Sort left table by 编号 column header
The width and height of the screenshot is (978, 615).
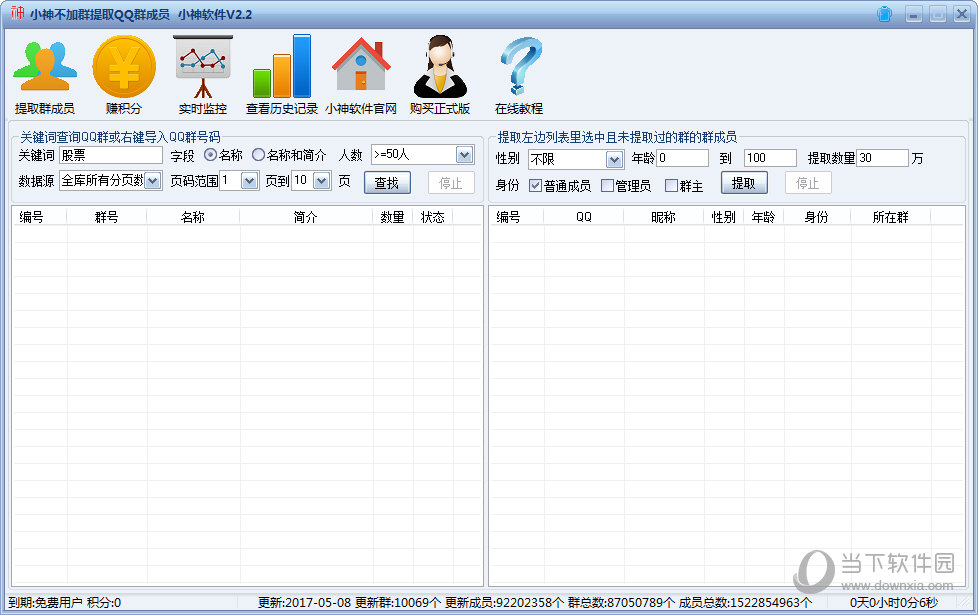[39, 216]
